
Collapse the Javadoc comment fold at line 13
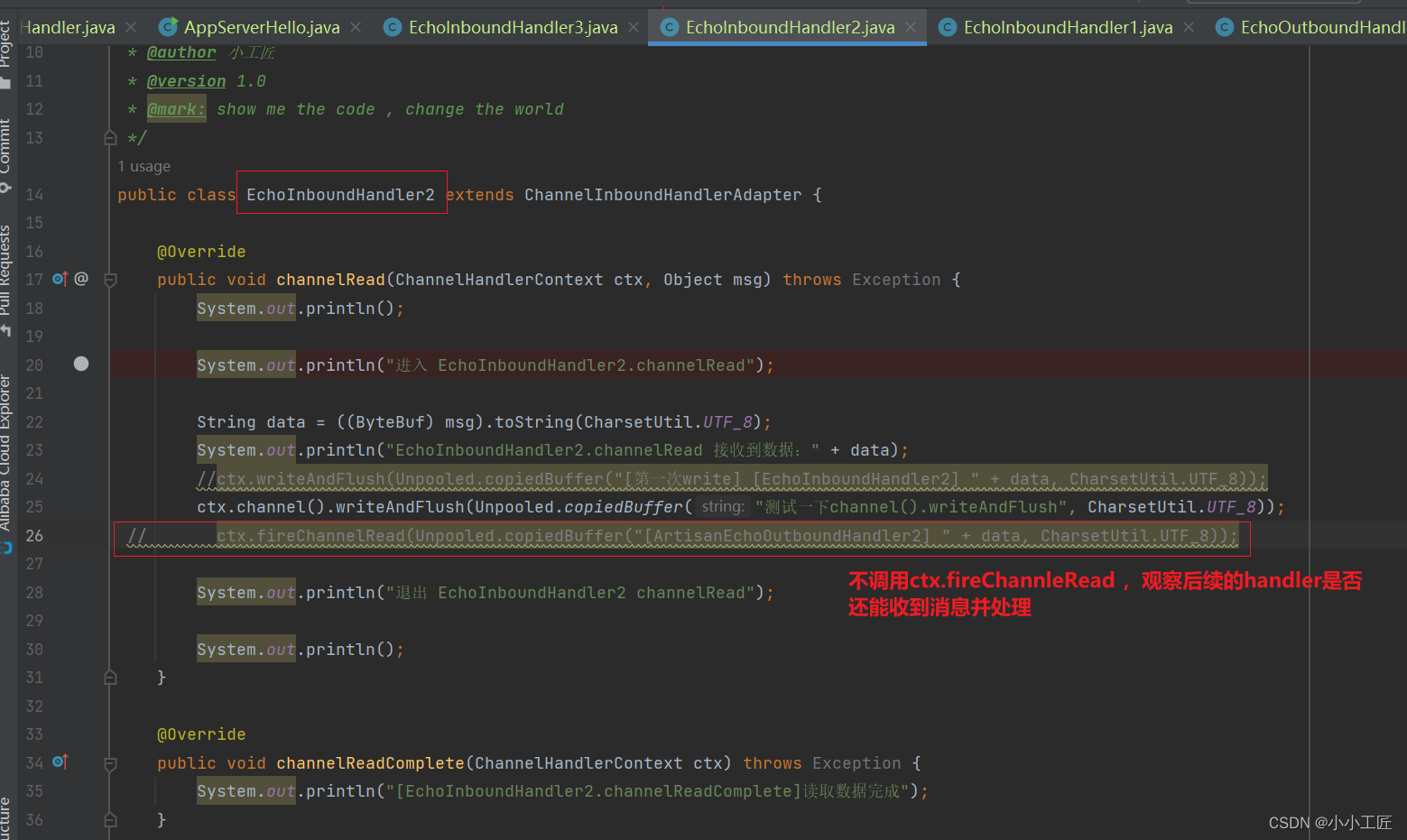point(110,138)
